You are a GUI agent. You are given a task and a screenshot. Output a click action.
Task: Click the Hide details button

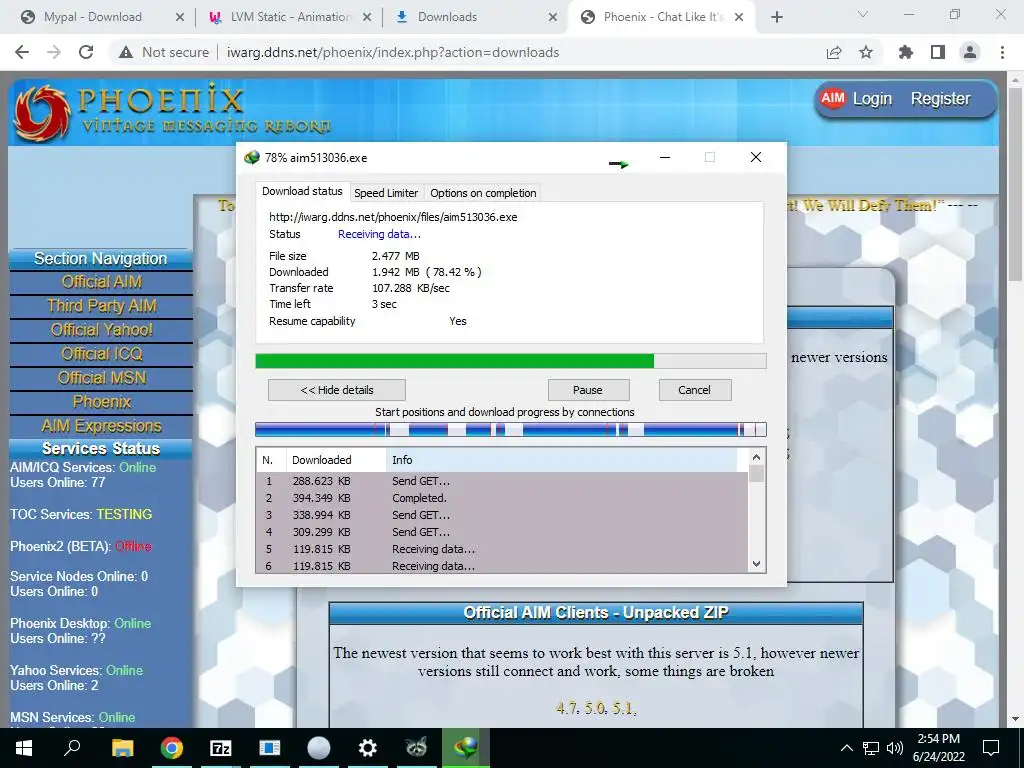click(337, 390)
